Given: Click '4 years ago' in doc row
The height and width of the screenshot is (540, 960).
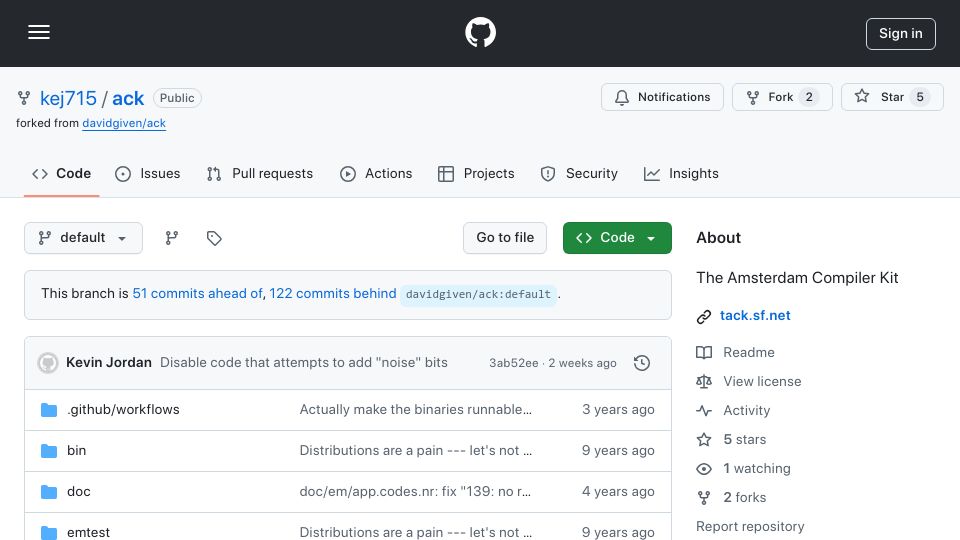Looking at the screenshot, I should tap(618, 492).
